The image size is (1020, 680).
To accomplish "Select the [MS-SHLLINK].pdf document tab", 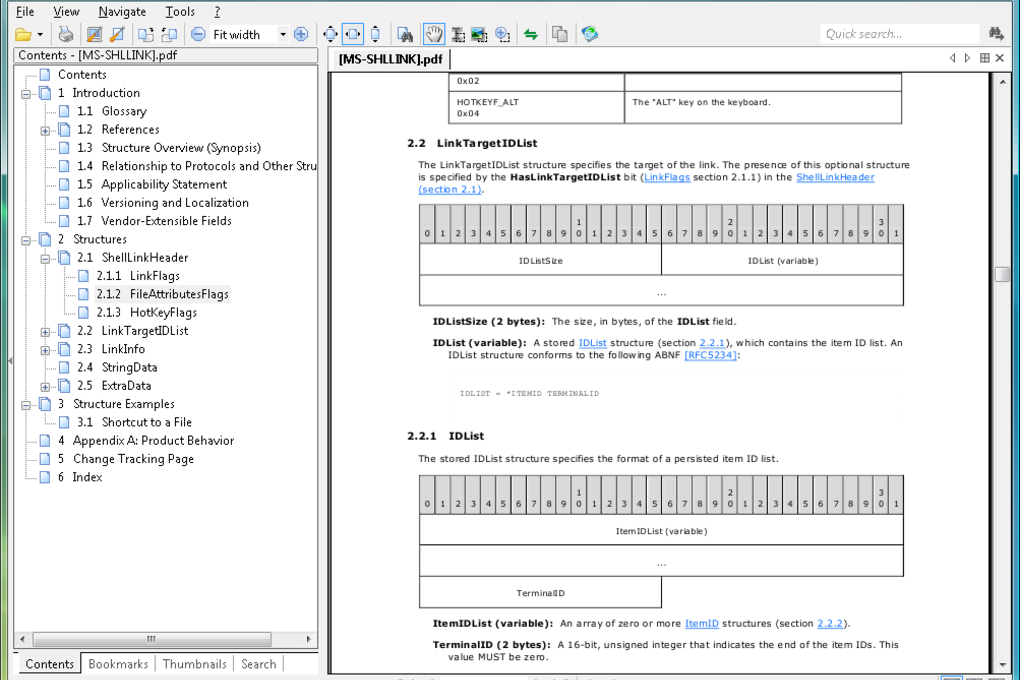I will 390,59.
